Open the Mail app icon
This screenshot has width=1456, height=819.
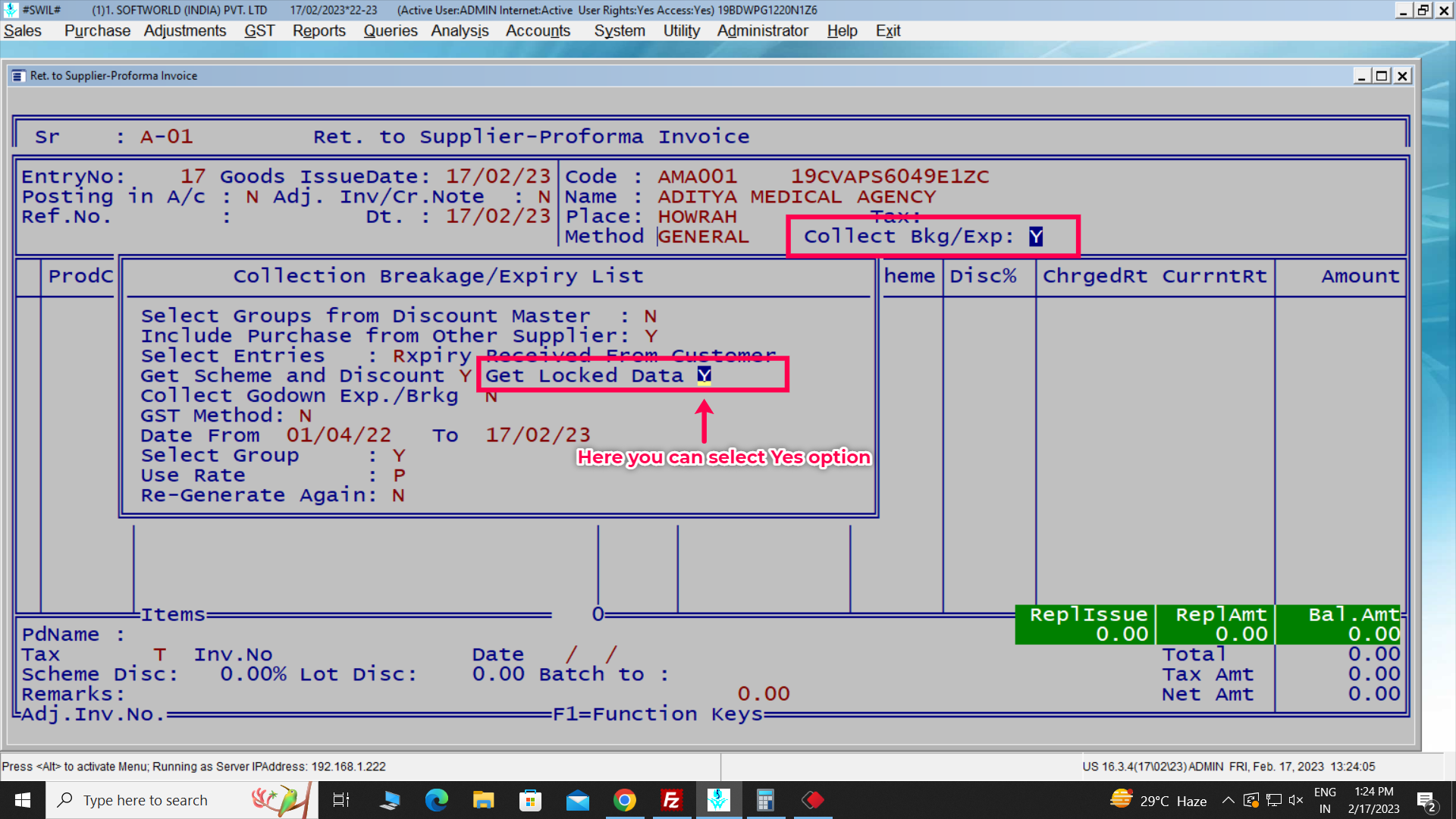(x=577, y=800)
